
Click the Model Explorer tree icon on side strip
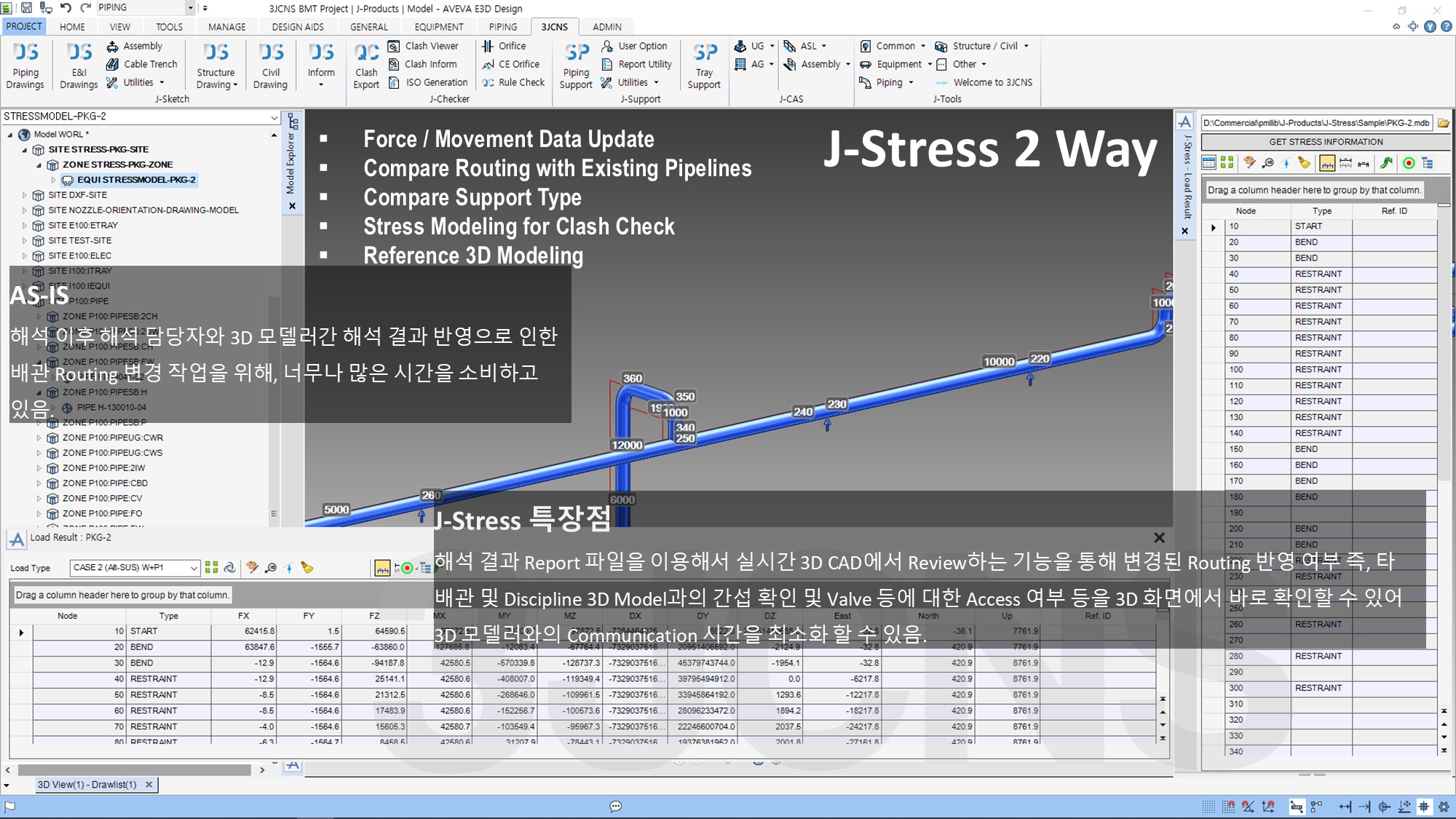click(293, 121)
